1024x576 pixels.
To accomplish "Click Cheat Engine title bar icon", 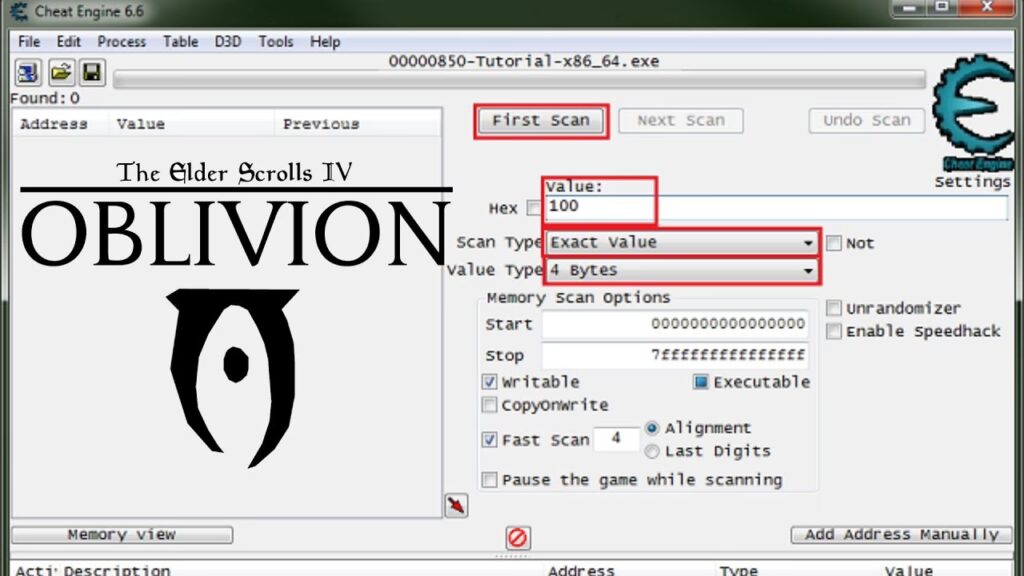I will (x=18, y=11).
